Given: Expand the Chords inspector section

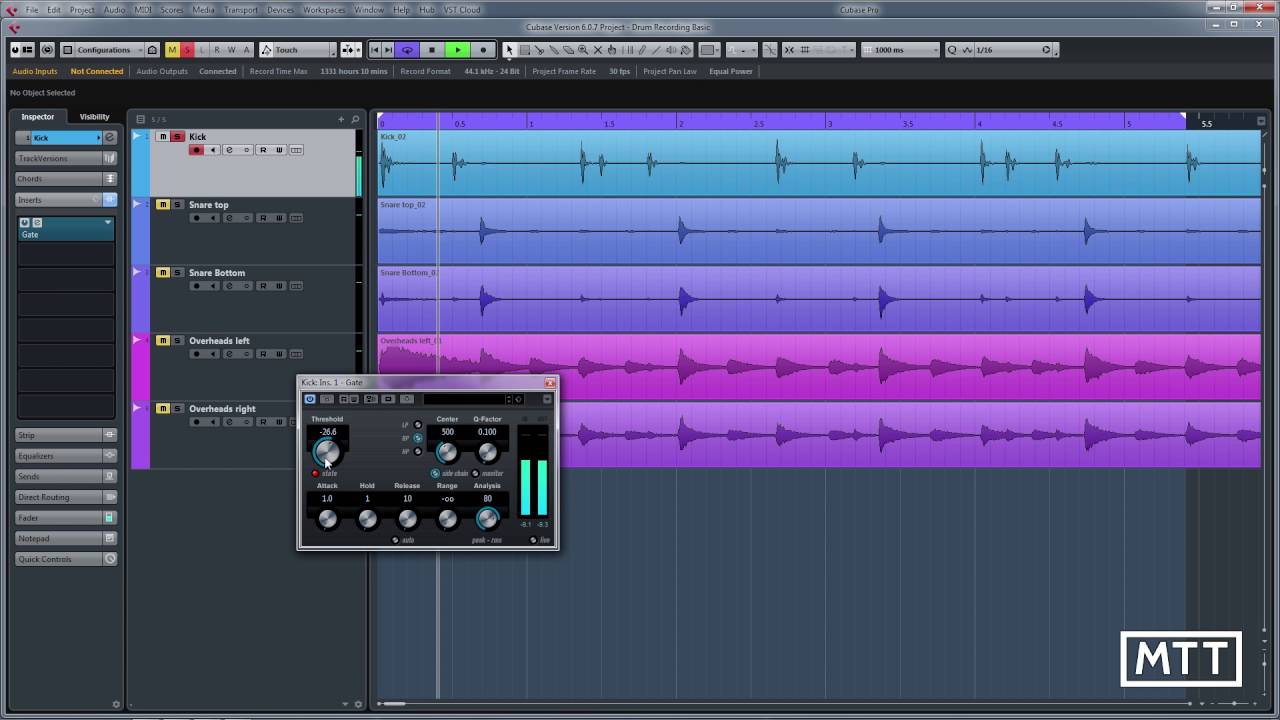Looking at the screenshot, I should [x=66, y=179].
